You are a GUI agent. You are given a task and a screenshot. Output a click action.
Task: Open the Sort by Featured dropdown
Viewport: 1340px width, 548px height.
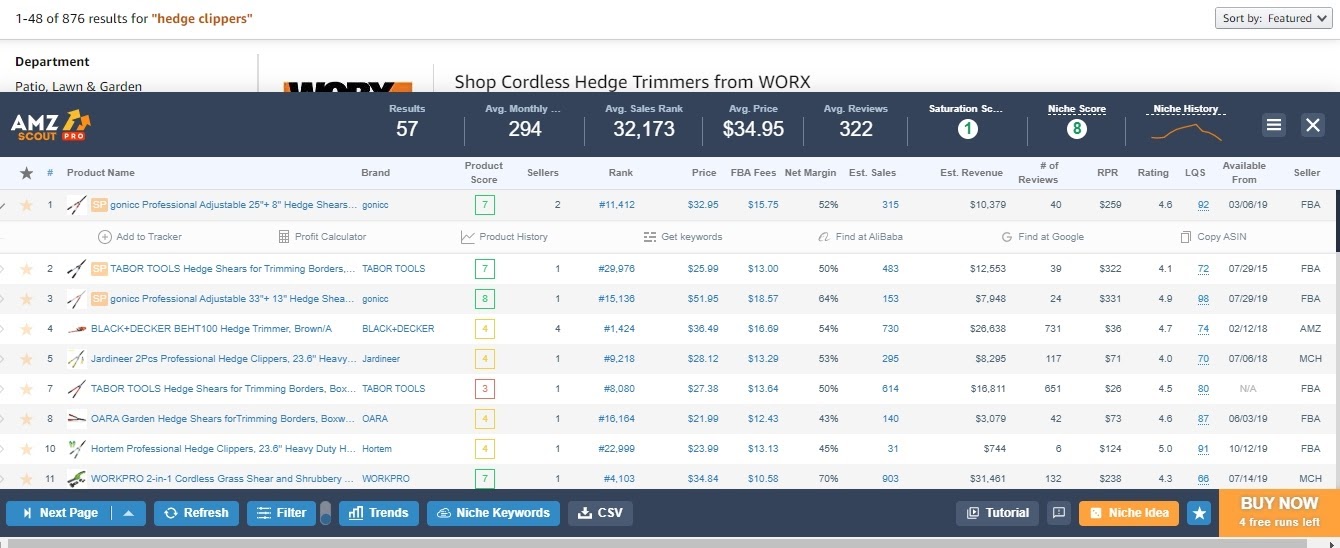click(x=1274, y=18)
